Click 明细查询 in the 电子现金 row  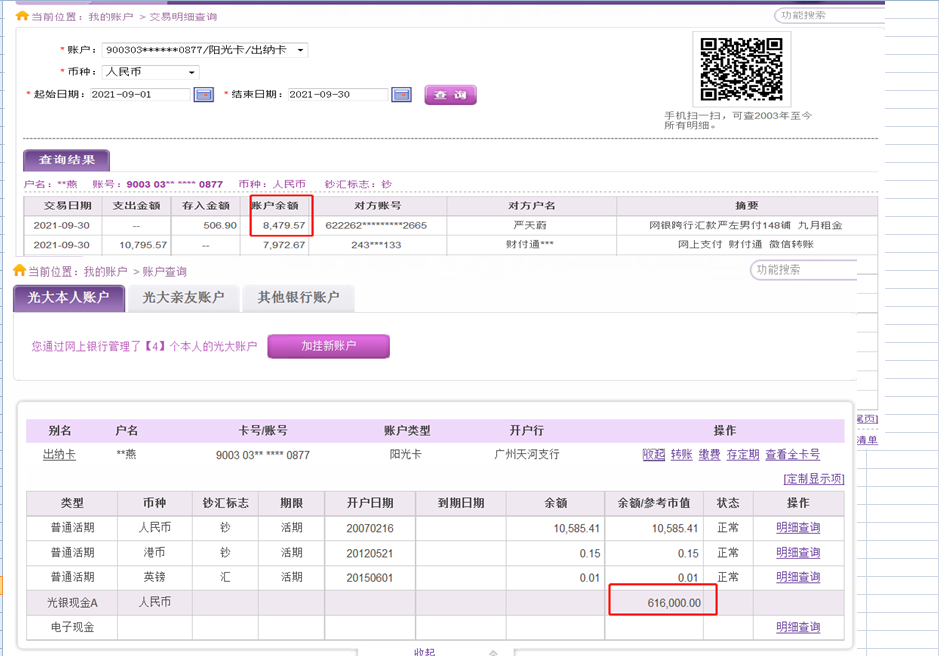pyautogui.click(x=798, y=627)
